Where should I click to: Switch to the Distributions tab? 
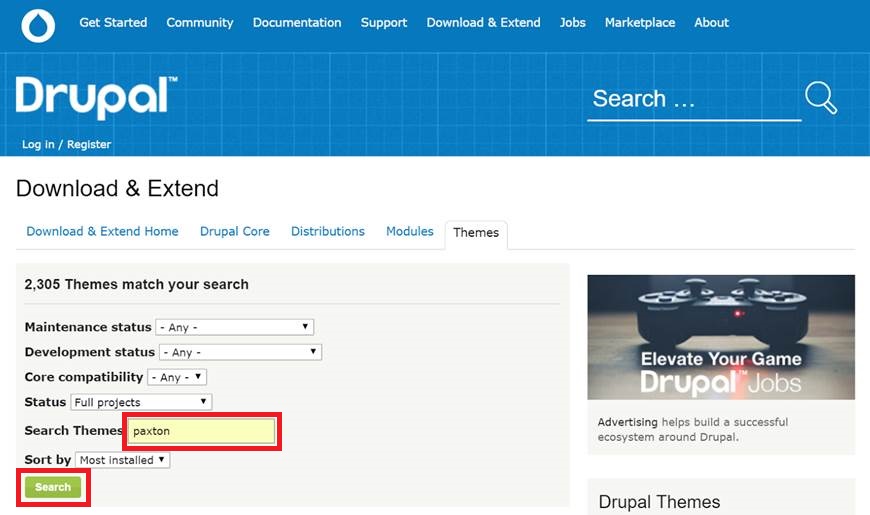[x=328, y=231]
